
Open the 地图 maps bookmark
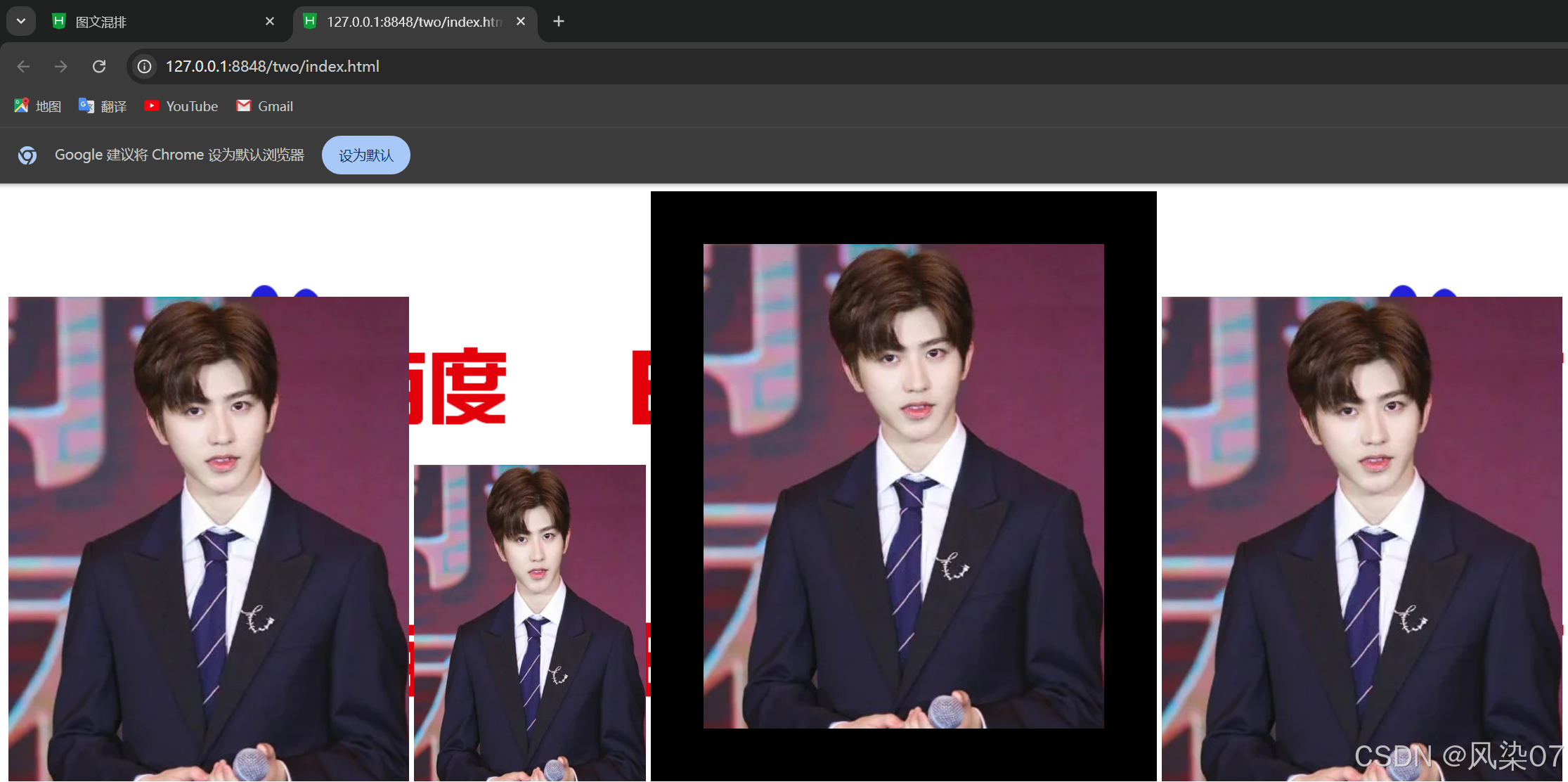coord(38,106)
